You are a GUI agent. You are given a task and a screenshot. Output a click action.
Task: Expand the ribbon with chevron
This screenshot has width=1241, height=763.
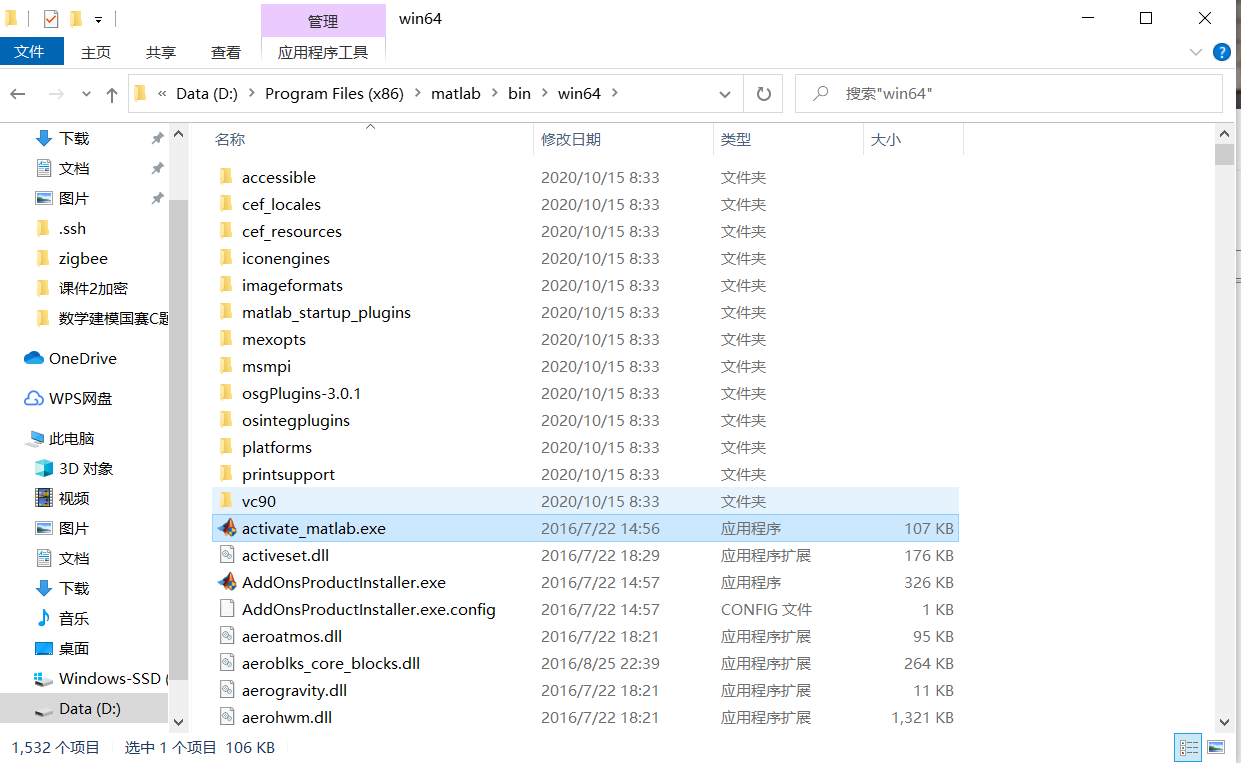[1196, 52]
